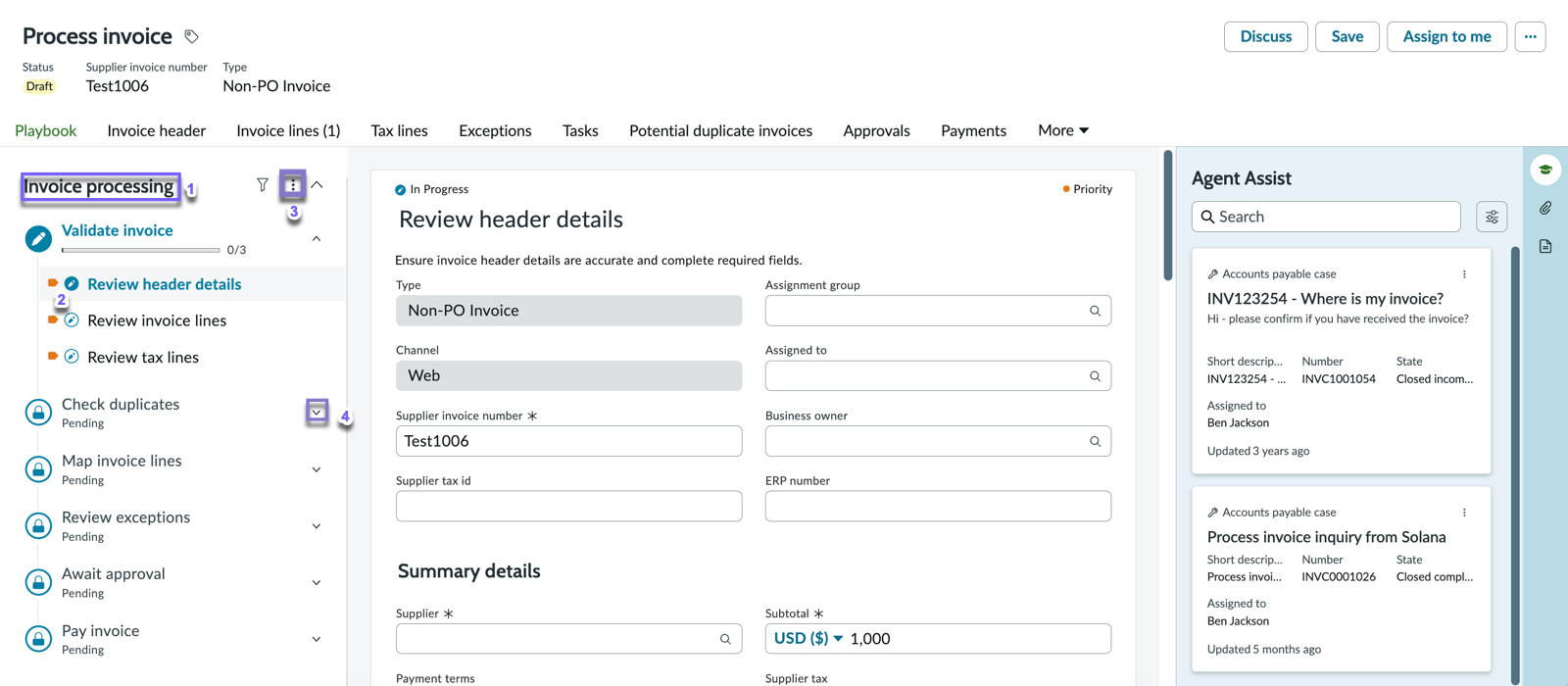
Task: Open options menu on INV123254 case card
Action: 1464,274
